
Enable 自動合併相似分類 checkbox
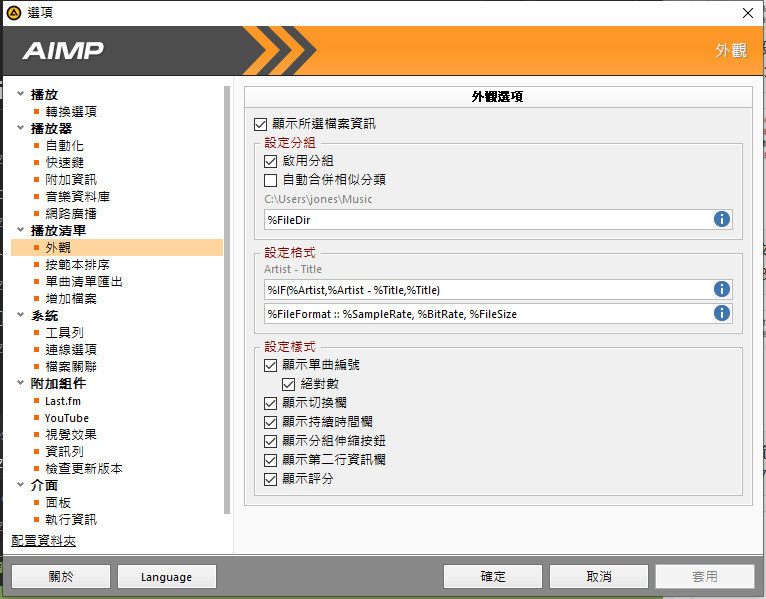[270, 180]
